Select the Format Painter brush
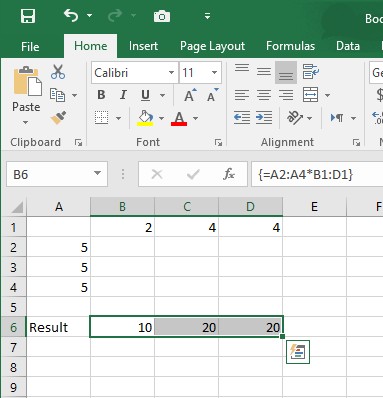 click(58, 118)
